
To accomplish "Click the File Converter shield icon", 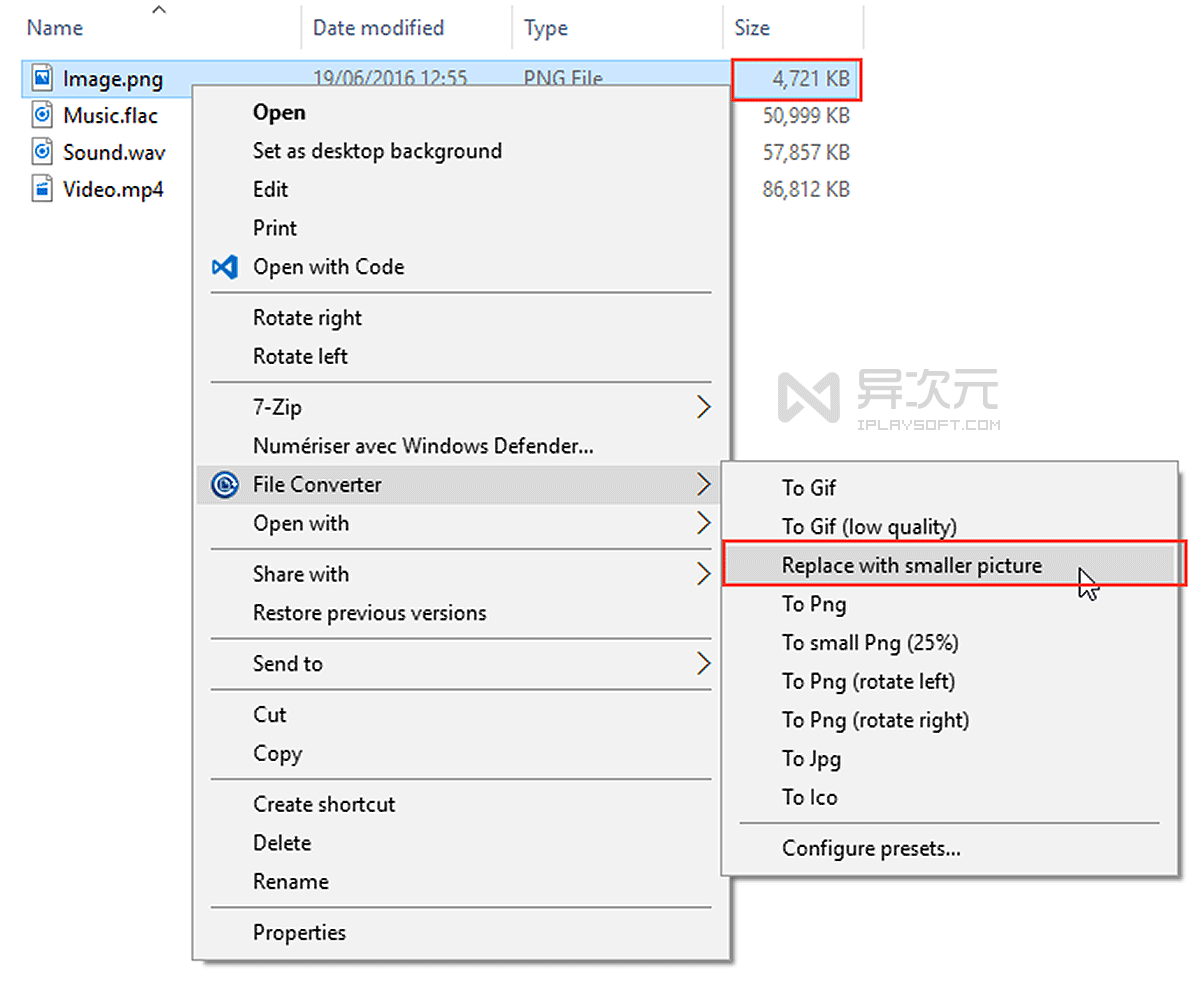I will click(225, 485).
